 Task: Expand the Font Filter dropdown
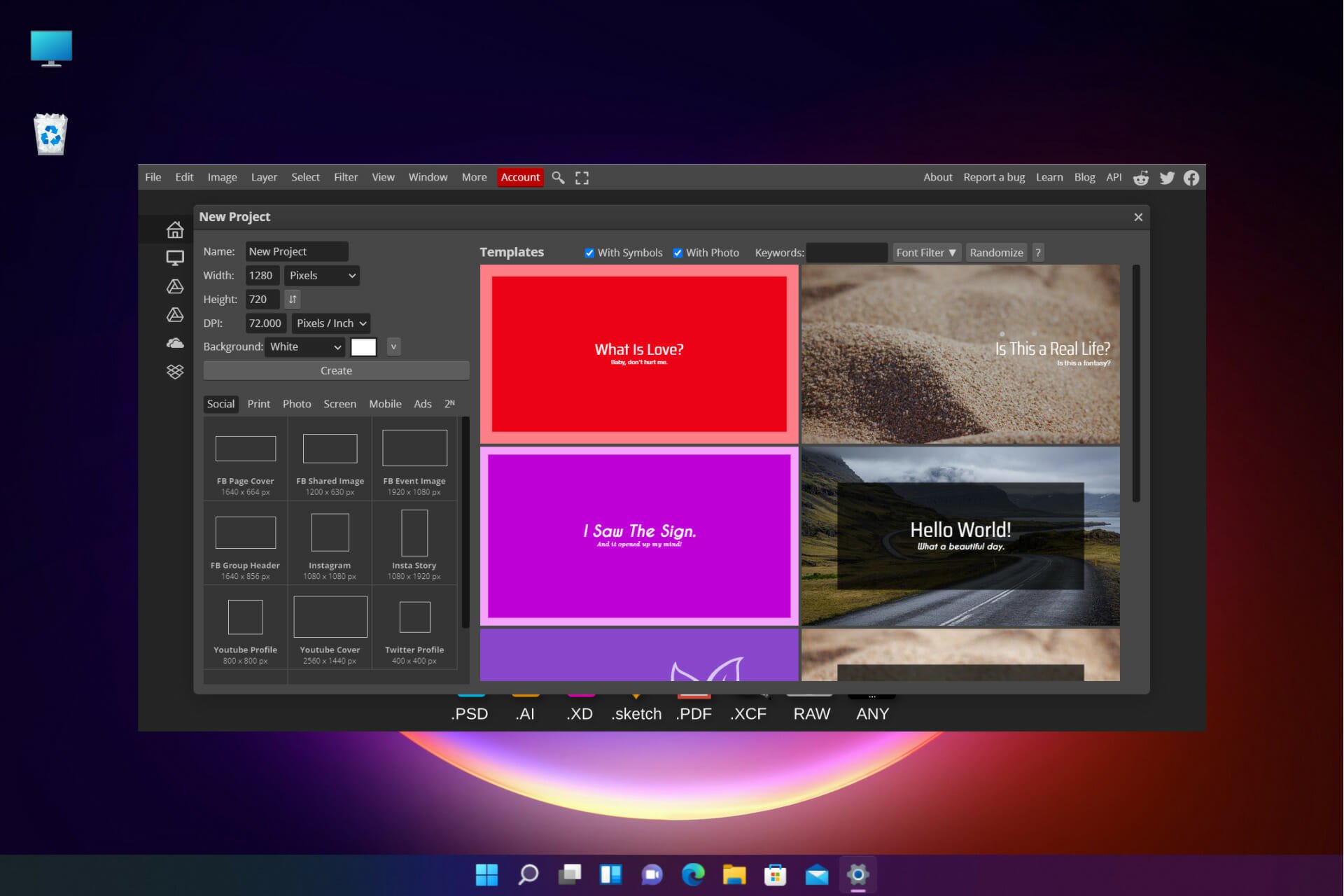[x=926, y=253]
